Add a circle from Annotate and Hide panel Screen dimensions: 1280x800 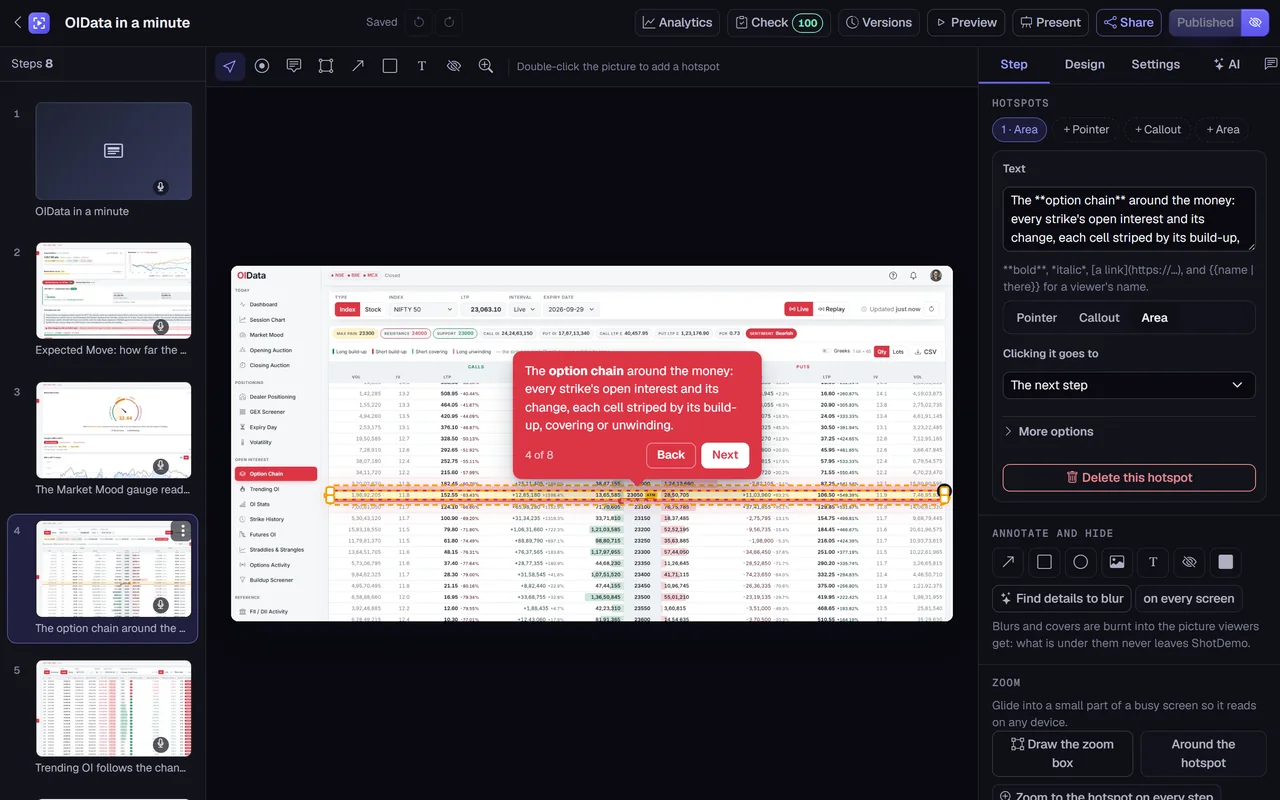click(x=1080, y=562)
